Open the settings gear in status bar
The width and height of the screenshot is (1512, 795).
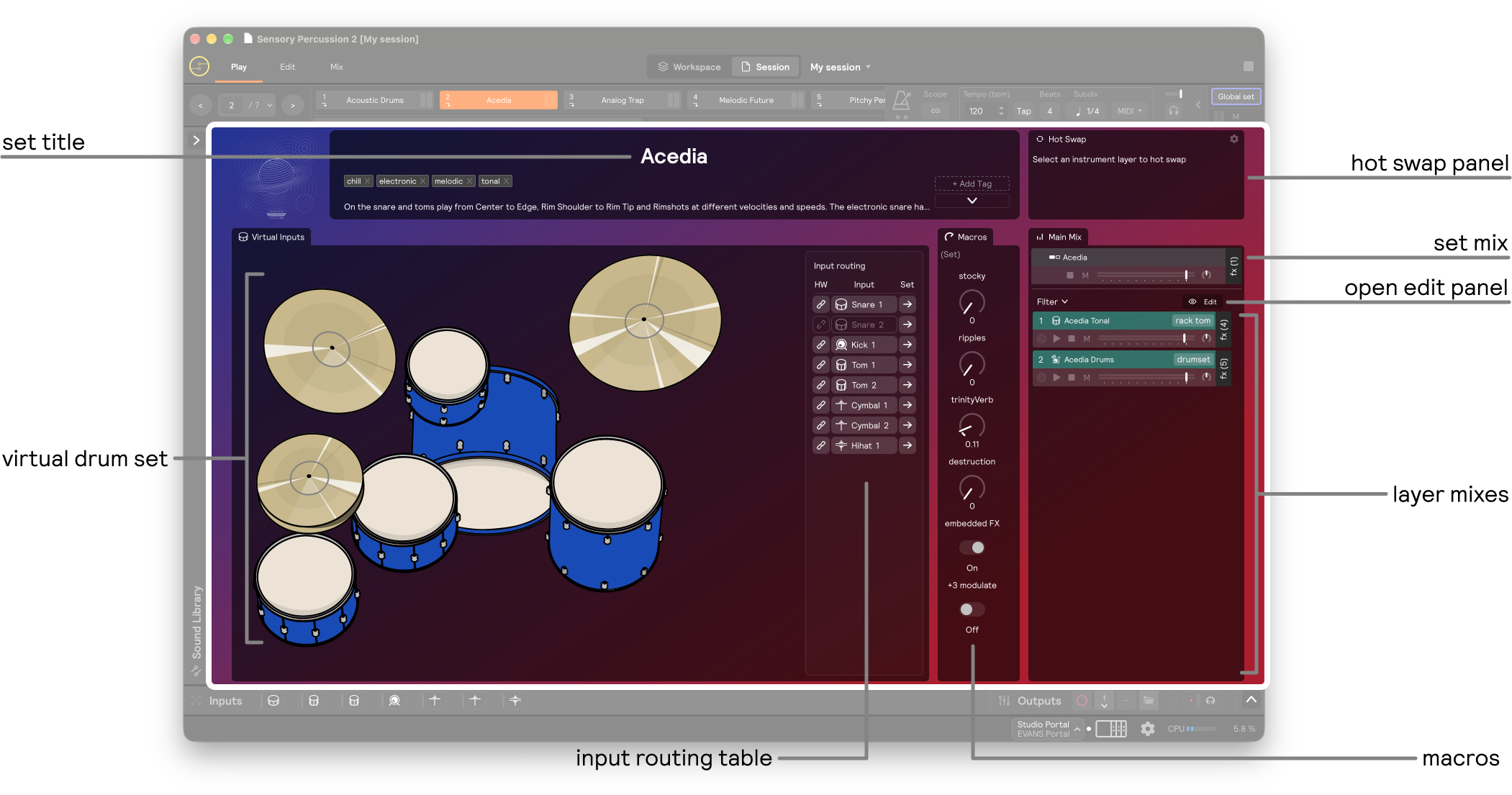click(1148, 729)
